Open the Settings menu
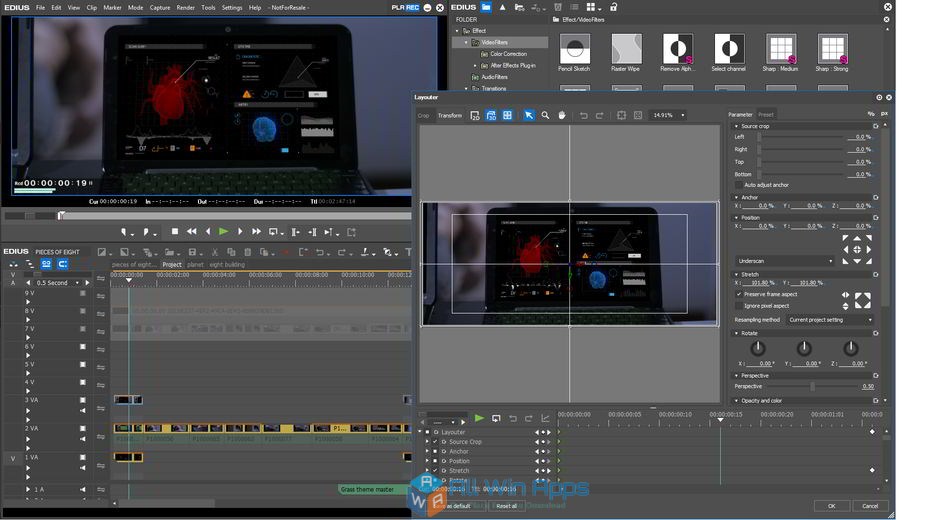Viewport: 925px width, 520px height. [x=232, y=8]
